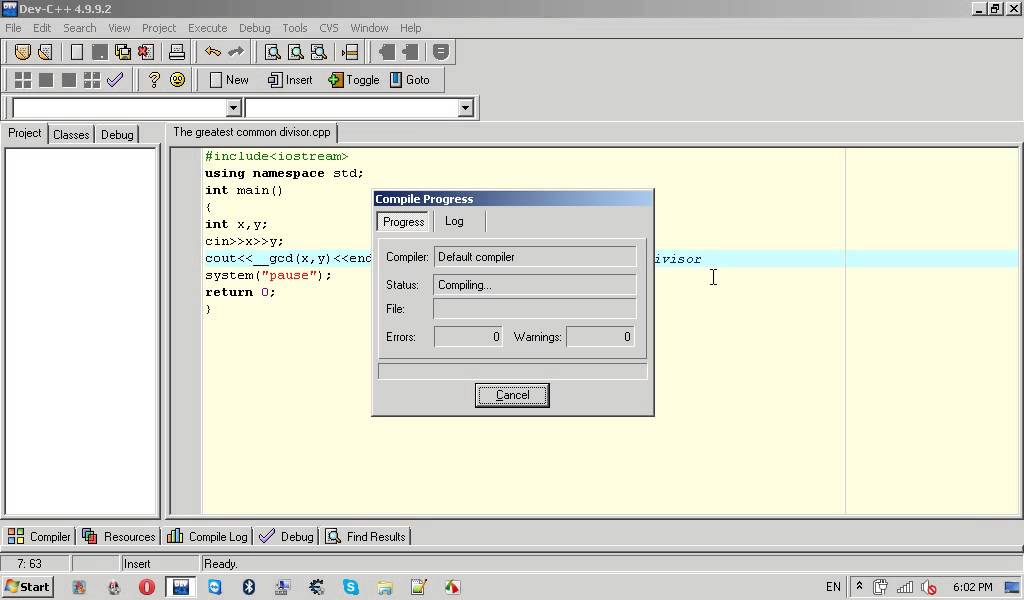Open the Window menu
Image resolution: width=1024 pixels, height=600 pixels.
click(369, 28)
